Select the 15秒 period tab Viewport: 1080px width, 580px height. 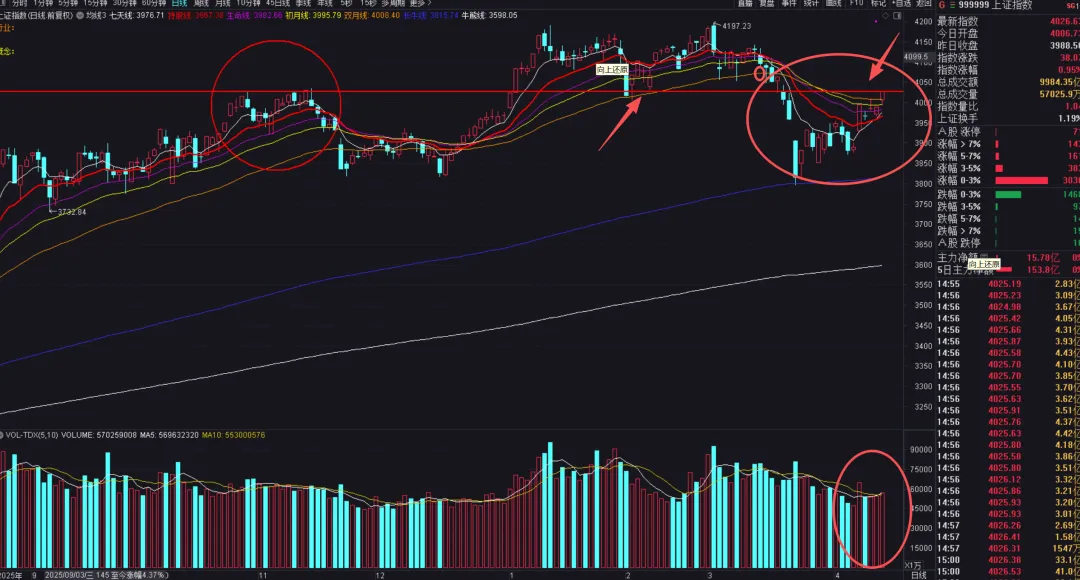(x=368, y=3)
